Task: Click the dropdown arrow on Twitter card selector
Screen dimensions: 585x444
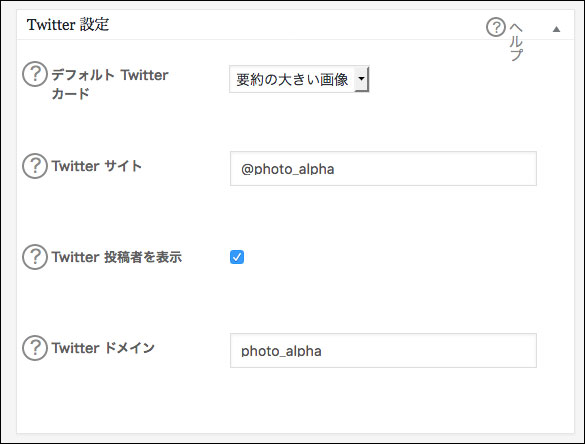Action: click(361, 79)
